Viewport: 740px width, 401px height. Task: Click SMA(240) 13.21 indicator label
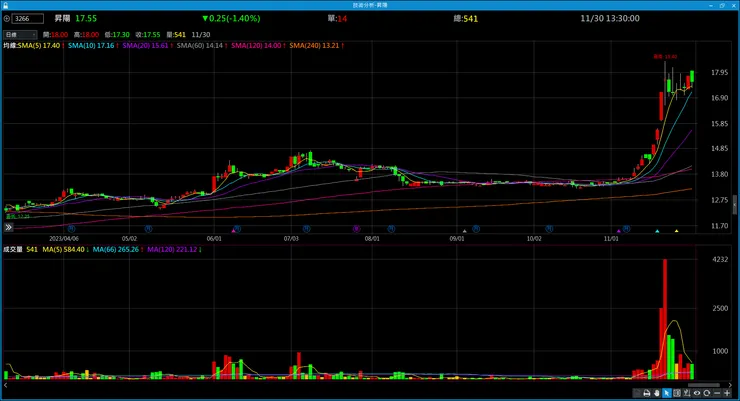(314, 46)
